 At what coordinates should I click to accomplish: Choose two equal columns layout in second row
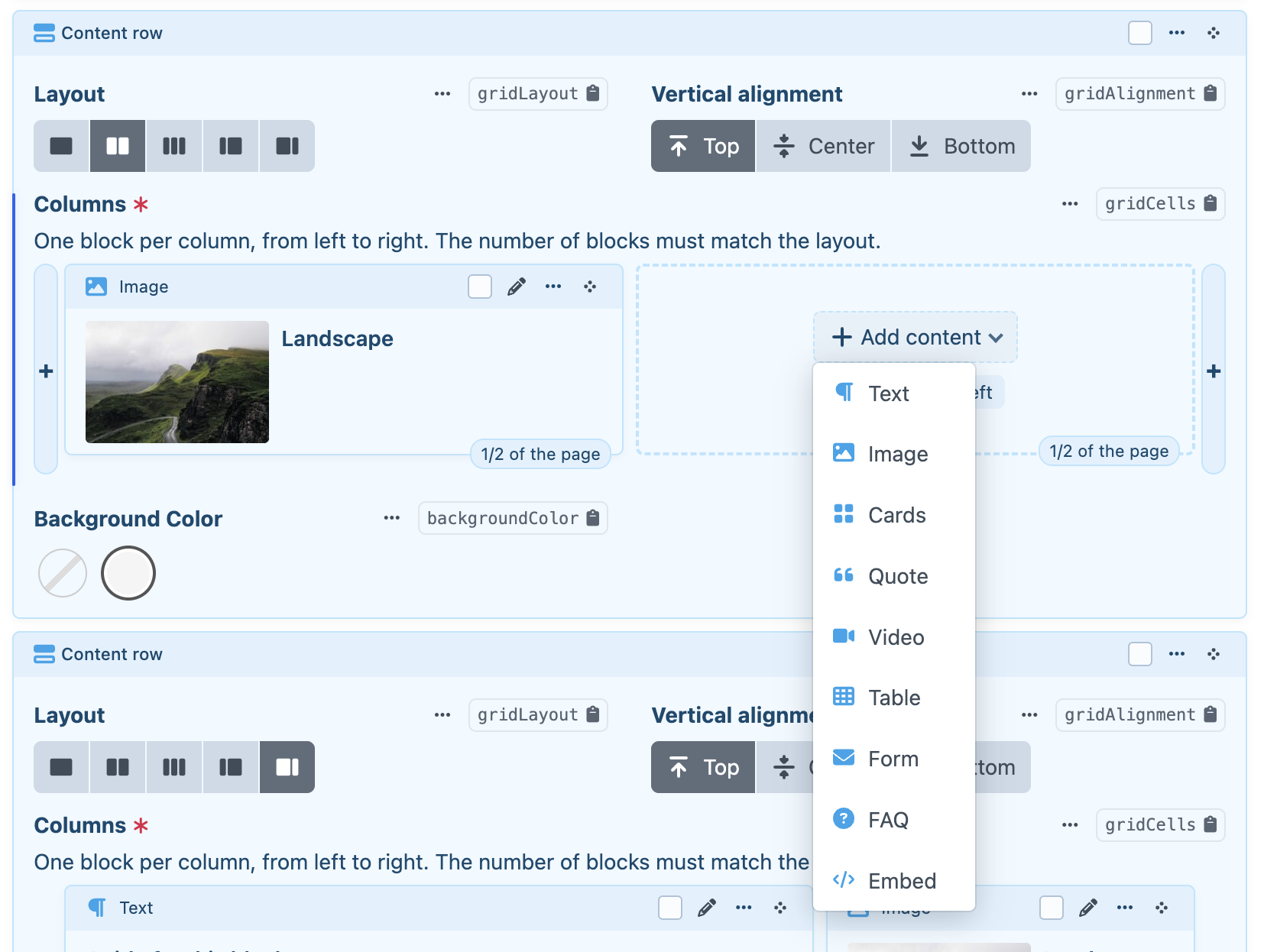(x=118, y=767)
